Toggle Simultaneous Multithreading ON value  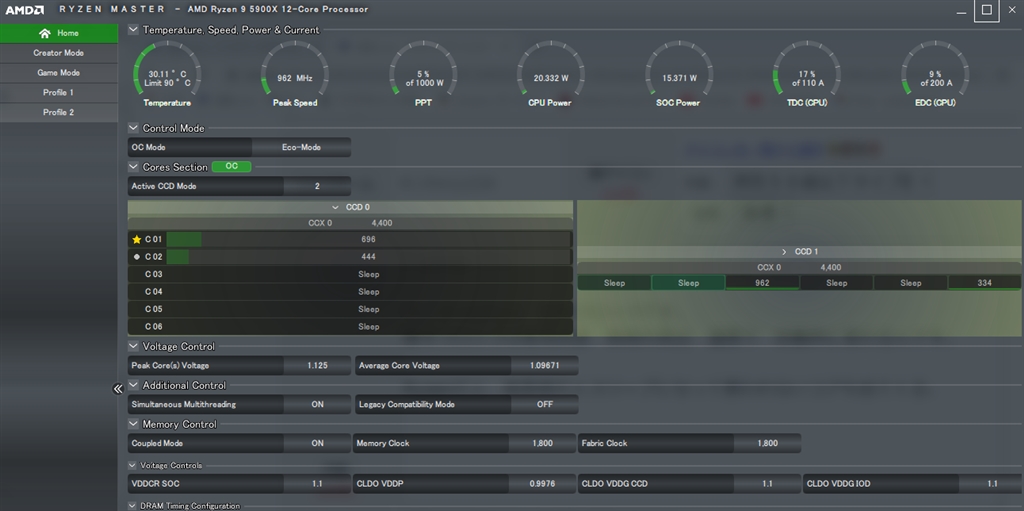(x=317, y=404)
